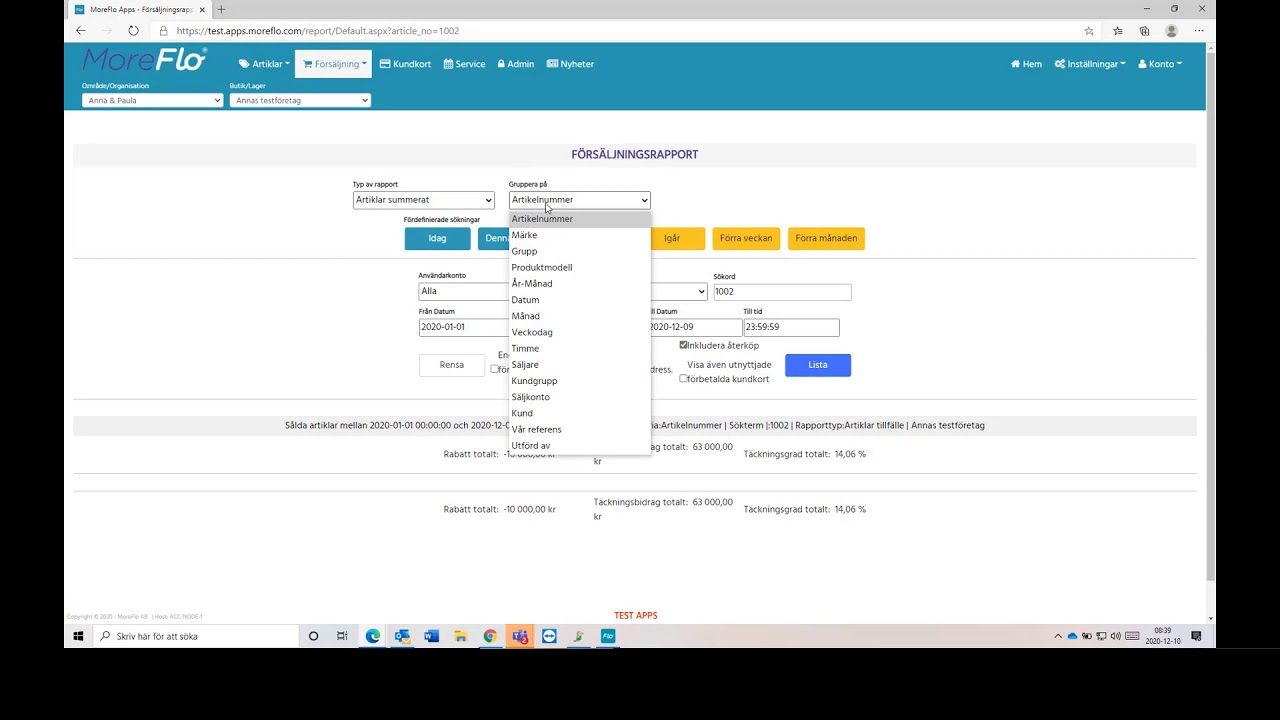Open Nyheter in the navbar

click(570, 64)
